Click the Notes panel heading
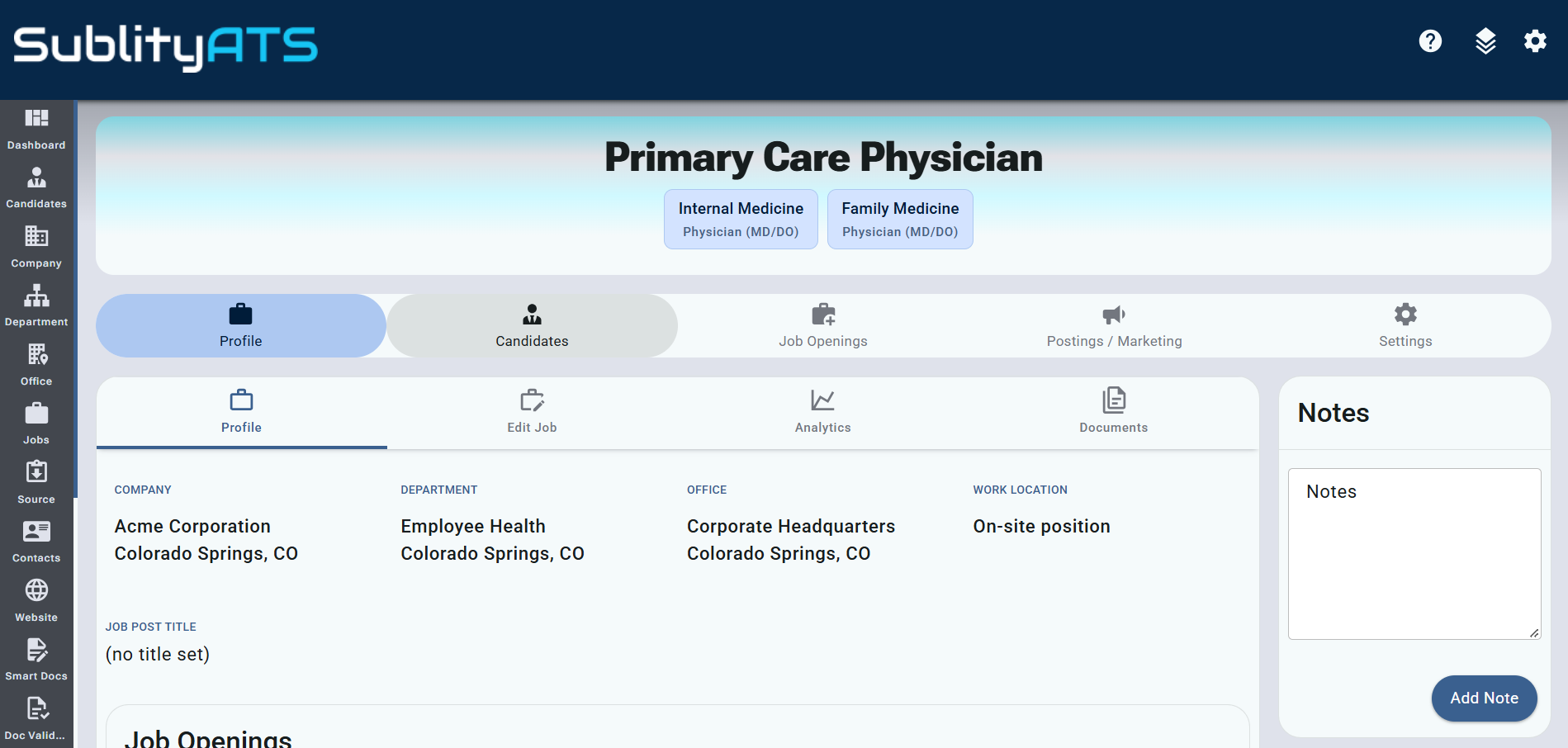 (1334, 413)
